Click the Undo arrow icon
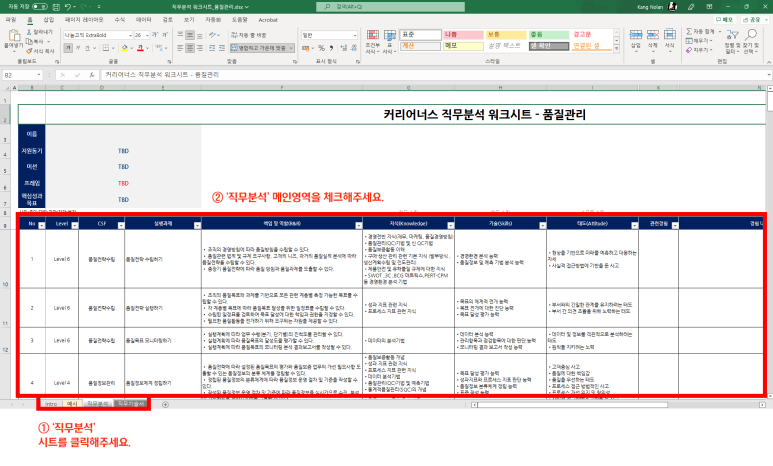Image resolution: width=773 pixels, height=466 pixels. point(68,7)
